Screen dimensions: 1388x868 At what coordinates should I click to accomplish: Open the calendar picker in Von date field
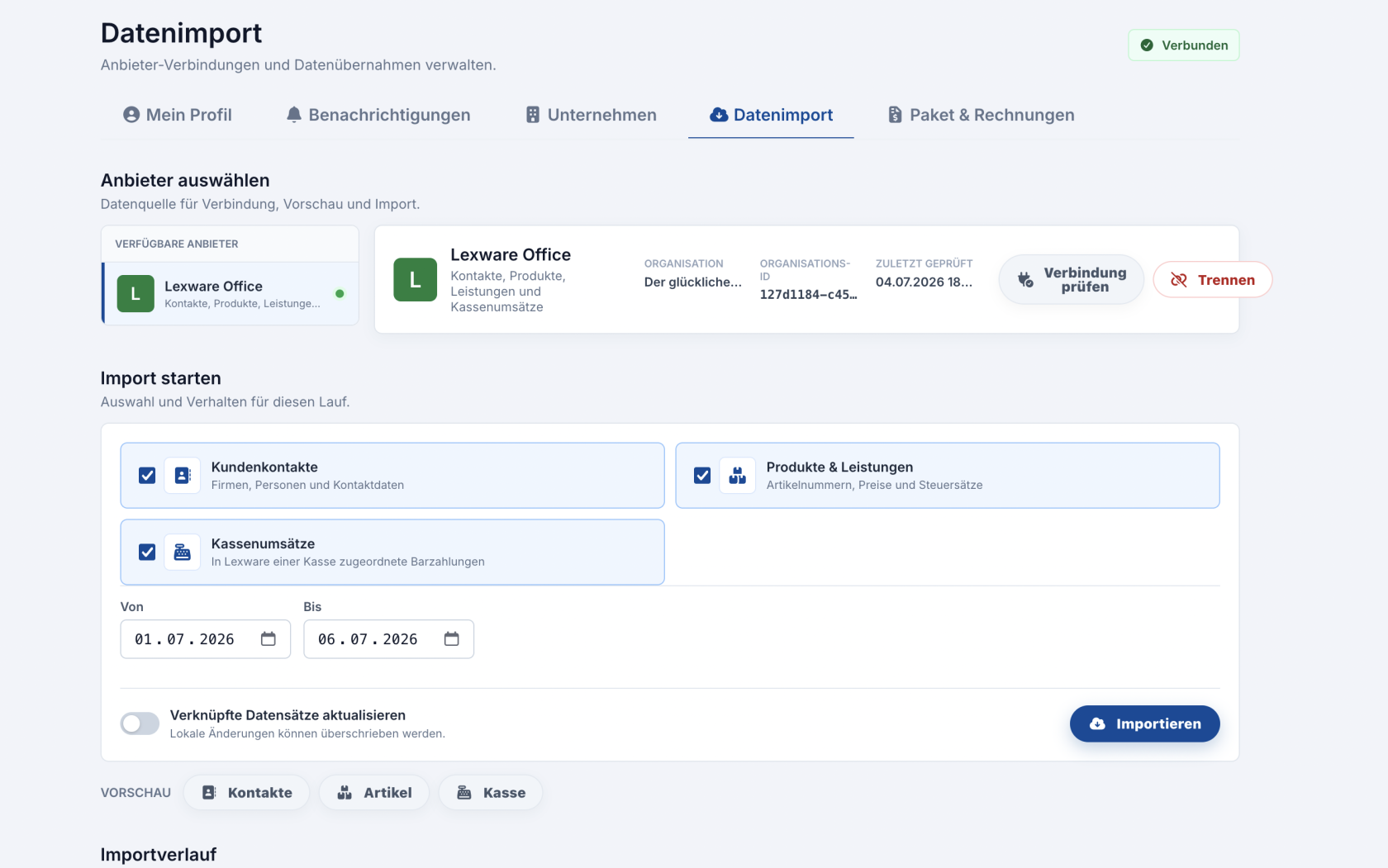tap(269, 639)
